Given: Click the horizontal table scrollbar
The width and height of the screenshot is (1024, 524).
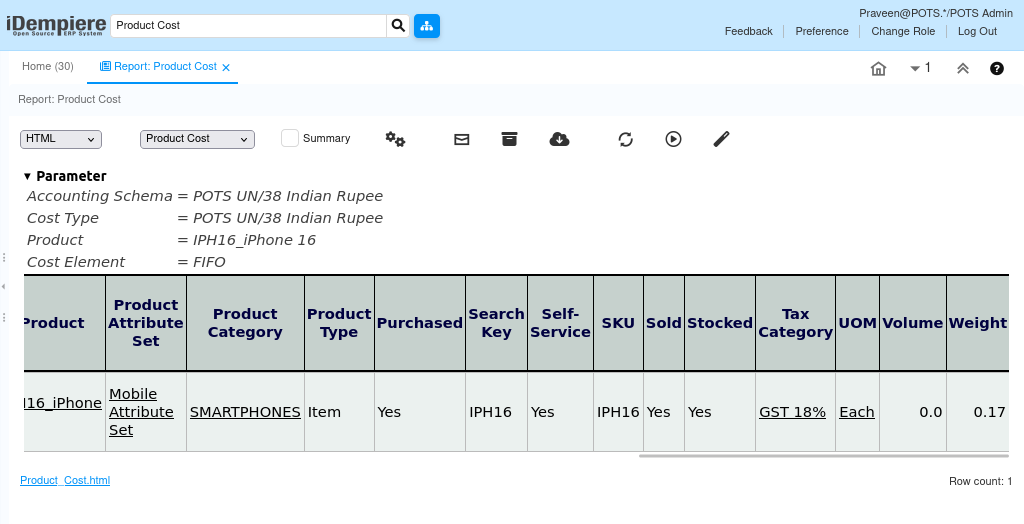Looking at the screenshot, I should 824,456.
